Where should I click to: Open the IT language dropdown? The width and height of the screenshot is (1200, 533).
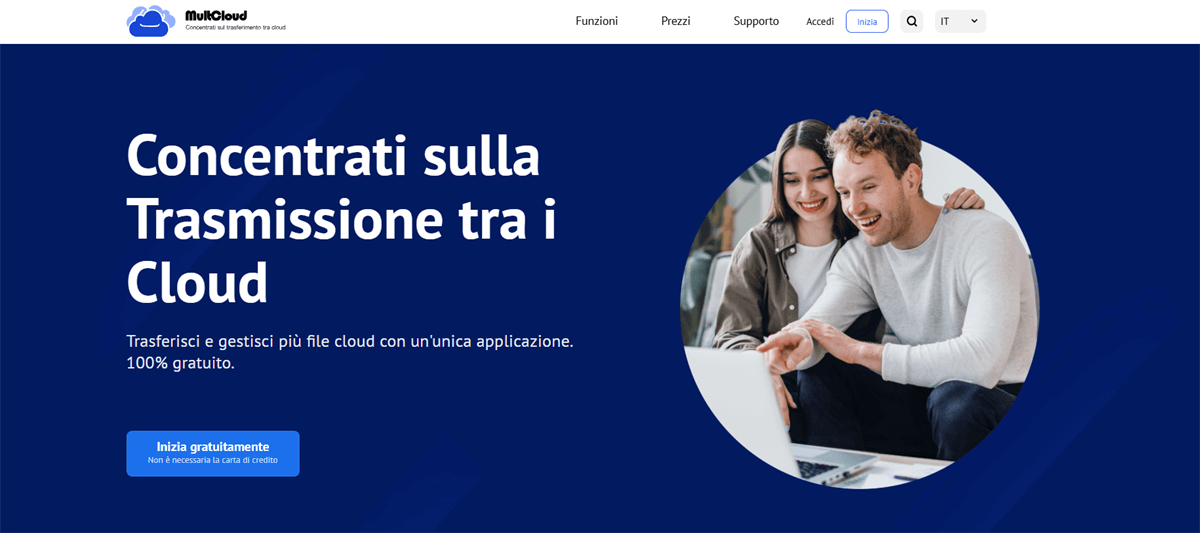click(x=960, y=21)
